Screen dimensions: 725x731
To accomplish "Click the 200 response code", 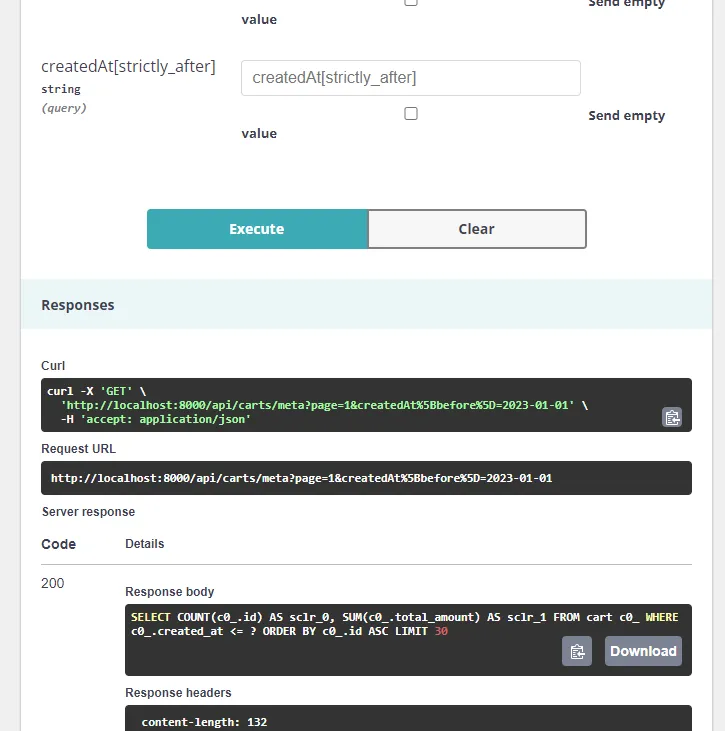I will pos(53,583).
